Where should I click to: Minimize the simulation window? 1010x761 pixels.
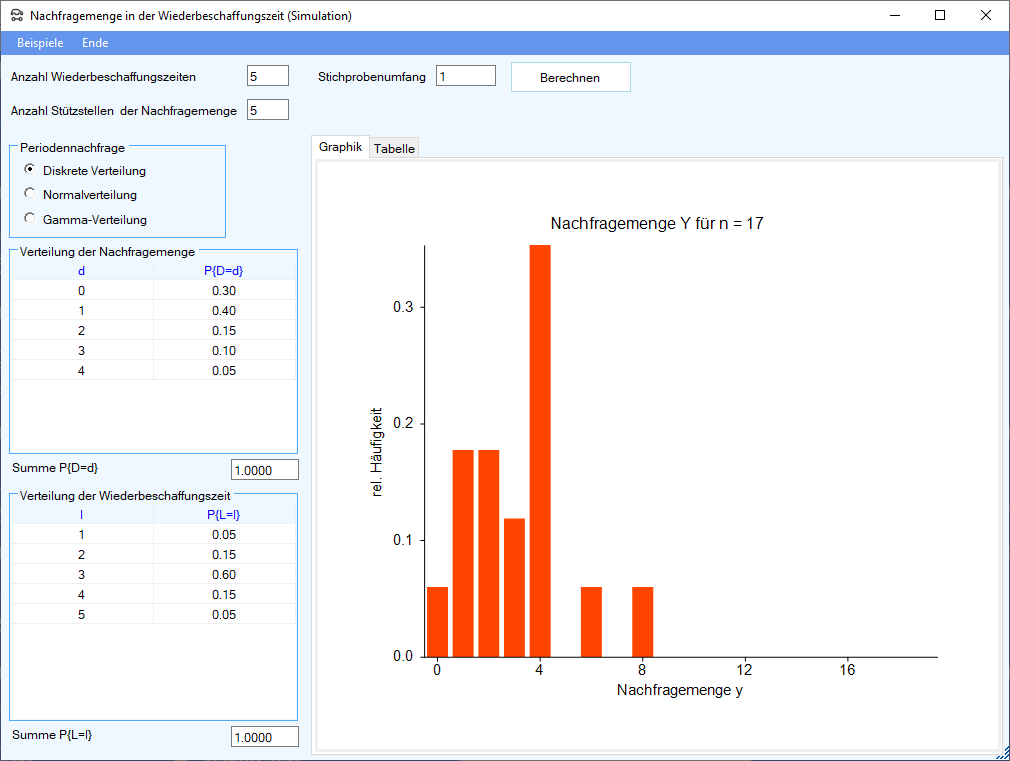pyautogui.click(x=893, y=16)
